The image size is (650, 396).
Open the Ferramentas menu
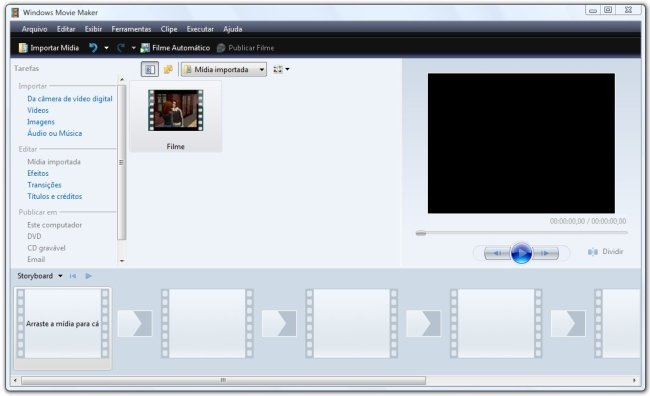tap(131, 29)
